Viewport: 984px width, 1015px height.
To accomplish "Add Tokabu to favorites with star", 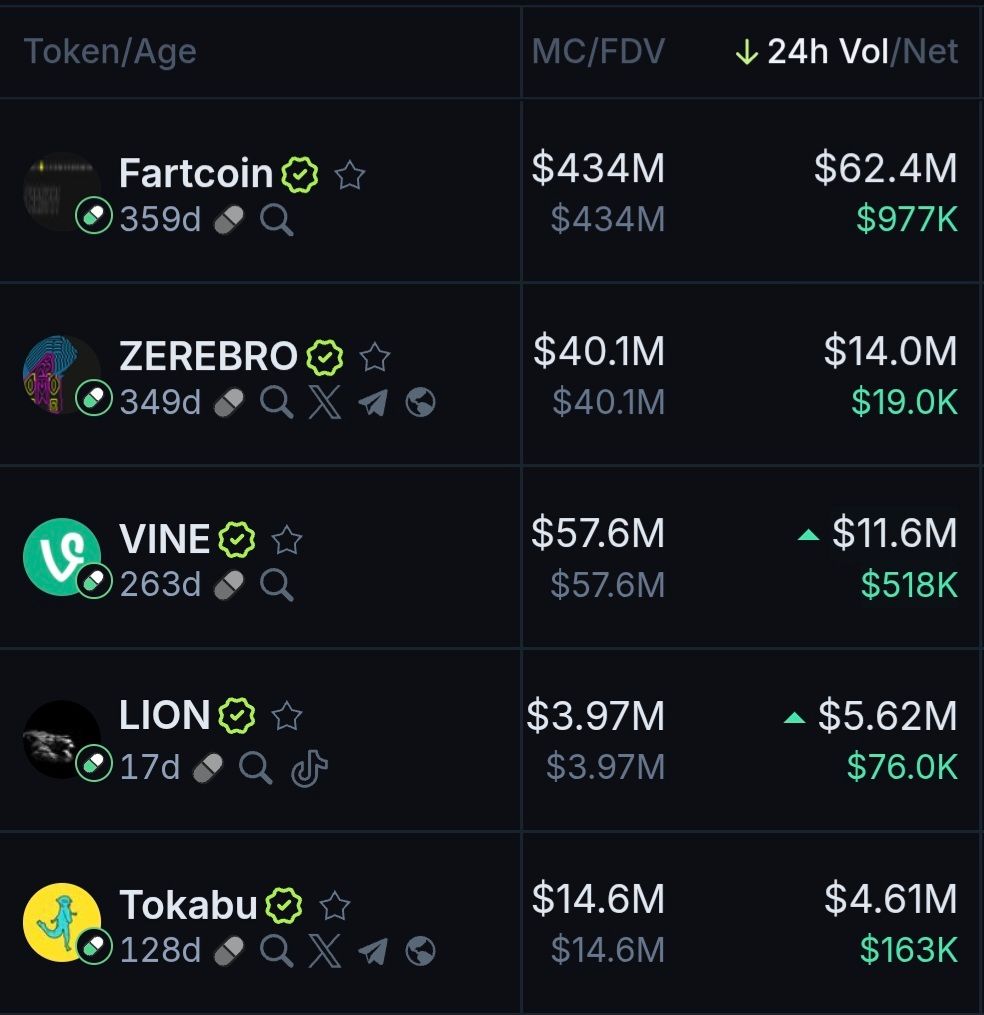I will [334, 906].
